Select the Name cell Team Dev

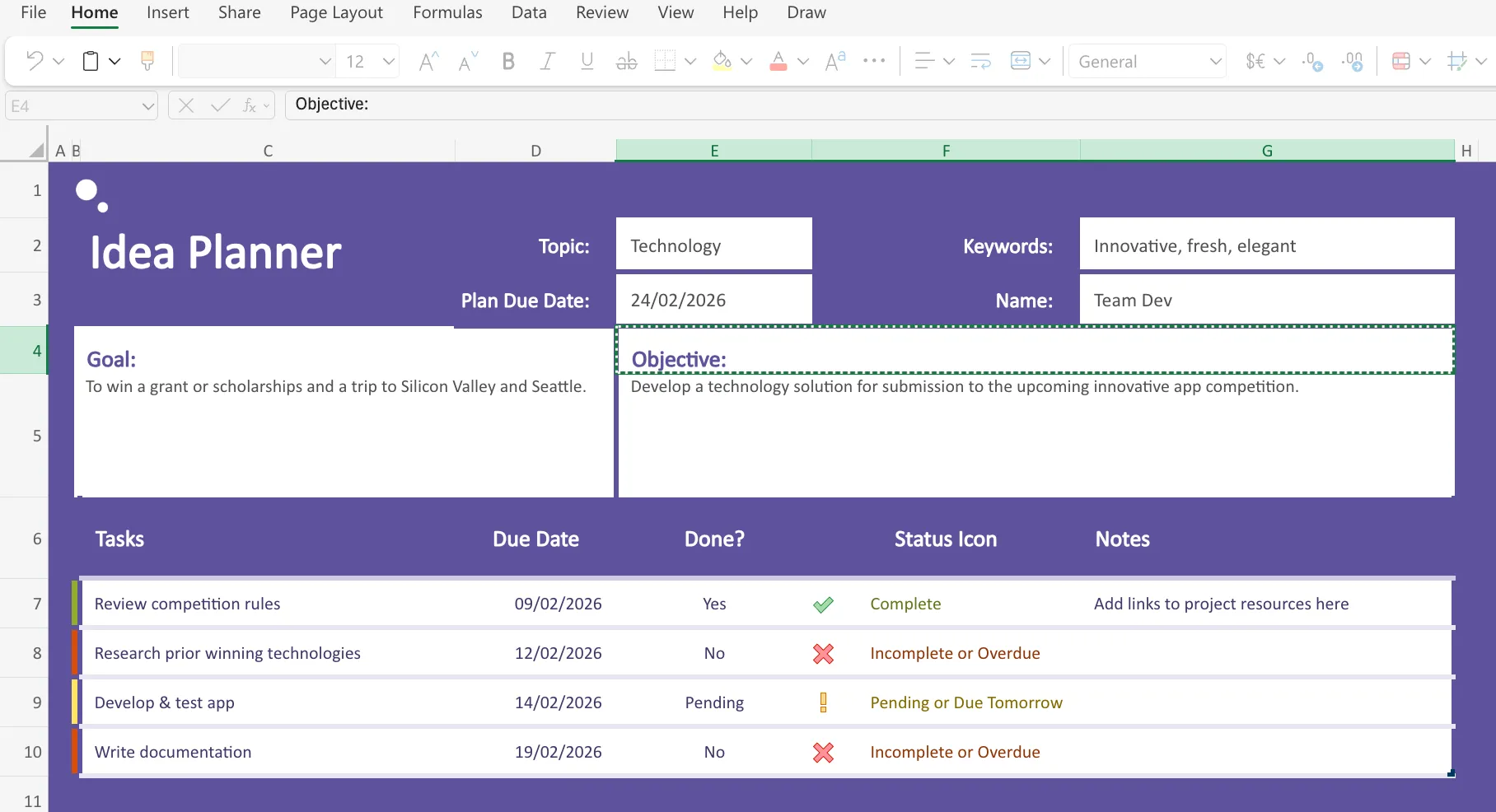[1267, 300]
